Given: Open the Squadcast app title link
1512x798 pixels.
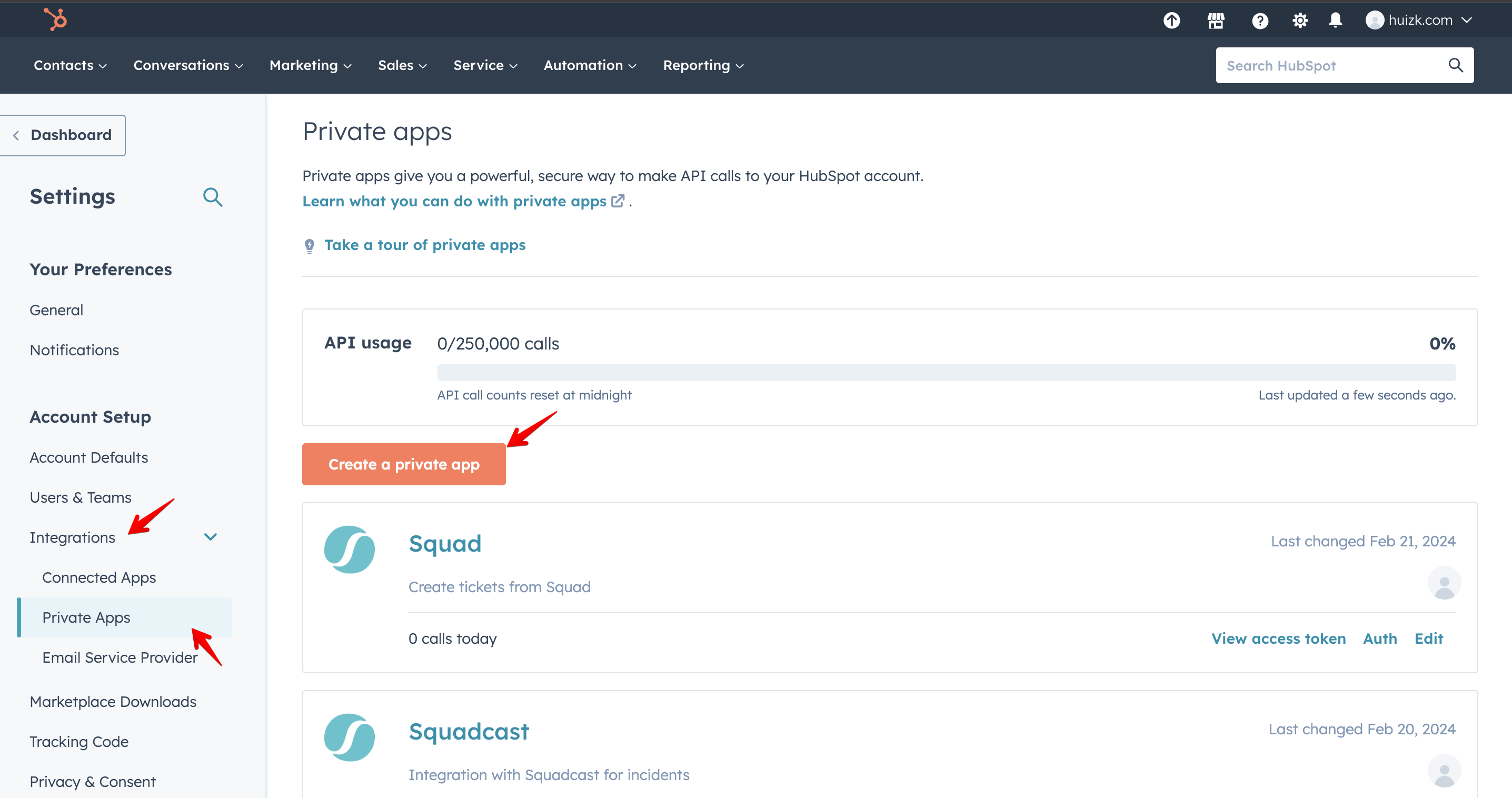Looking at the screenshot, I should coord(469,731).
